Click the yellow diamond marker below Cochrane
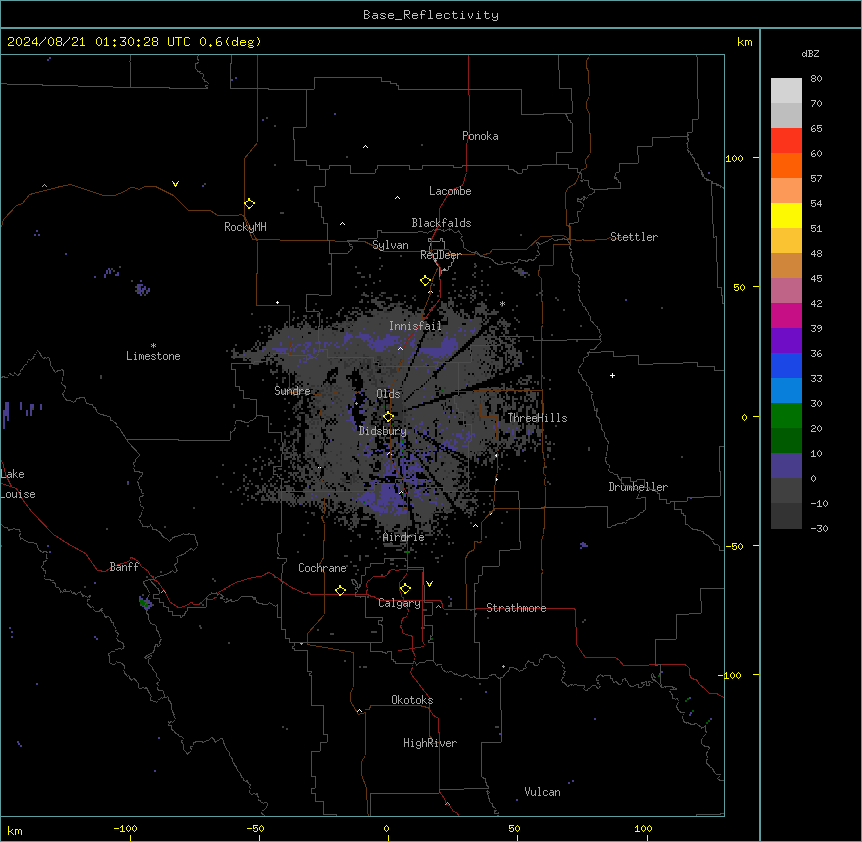Viewport: 862px width, 842px height. point(340,590)
